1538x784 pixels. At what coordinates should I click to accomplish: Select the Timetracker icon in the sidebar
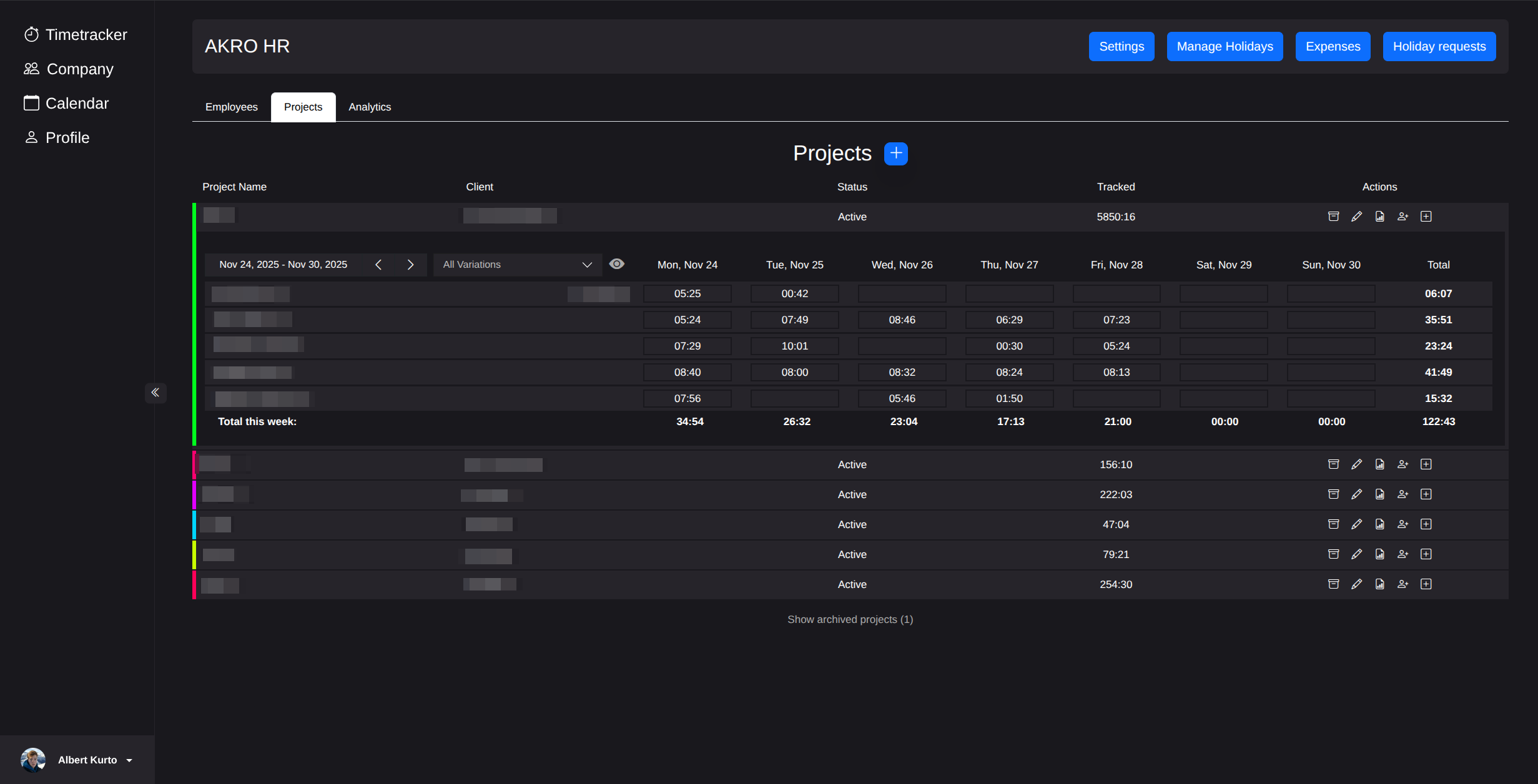[32, 34]
